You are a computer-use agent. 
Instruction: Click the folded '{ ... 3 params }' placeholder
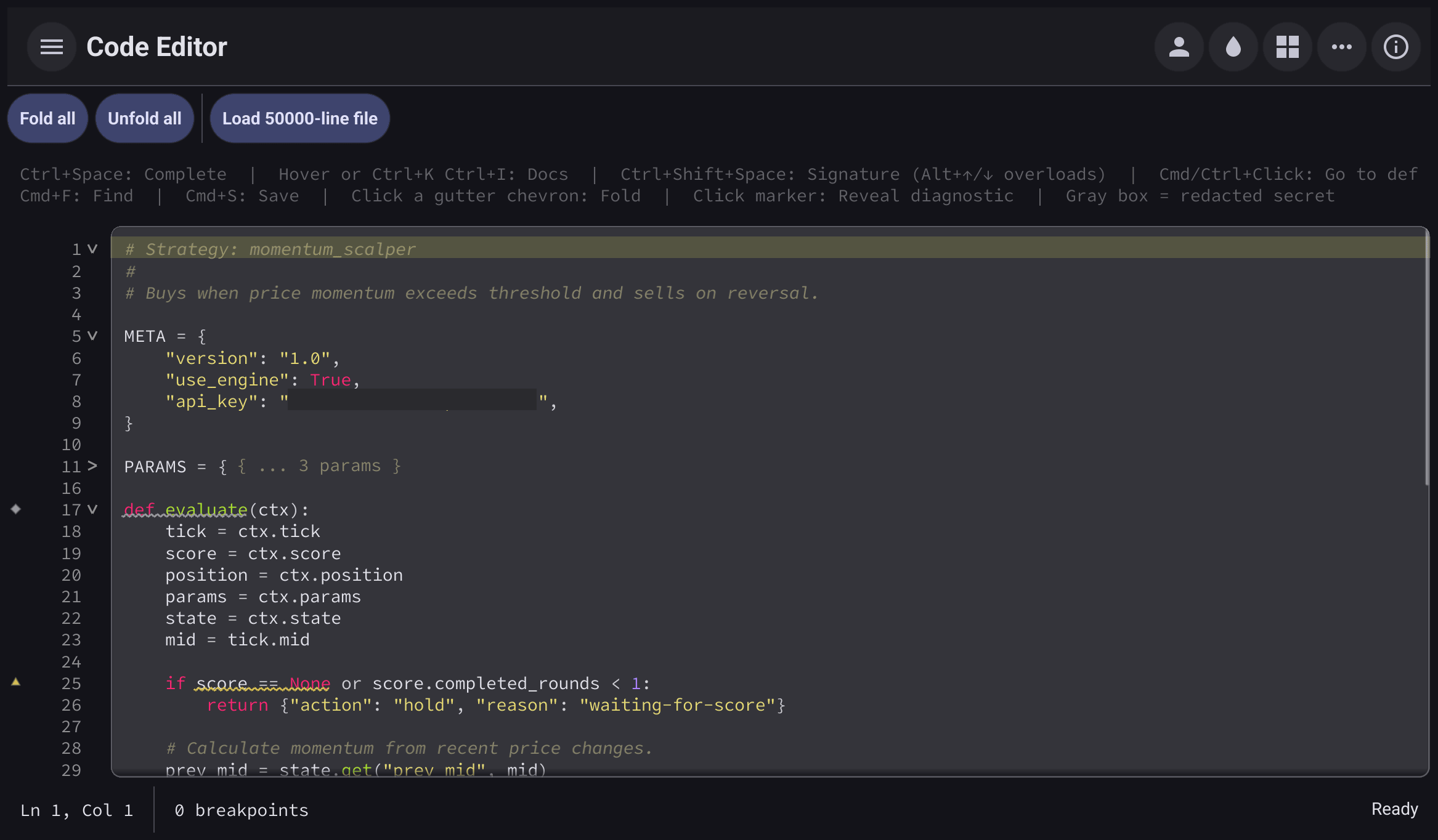coord(319,466)
